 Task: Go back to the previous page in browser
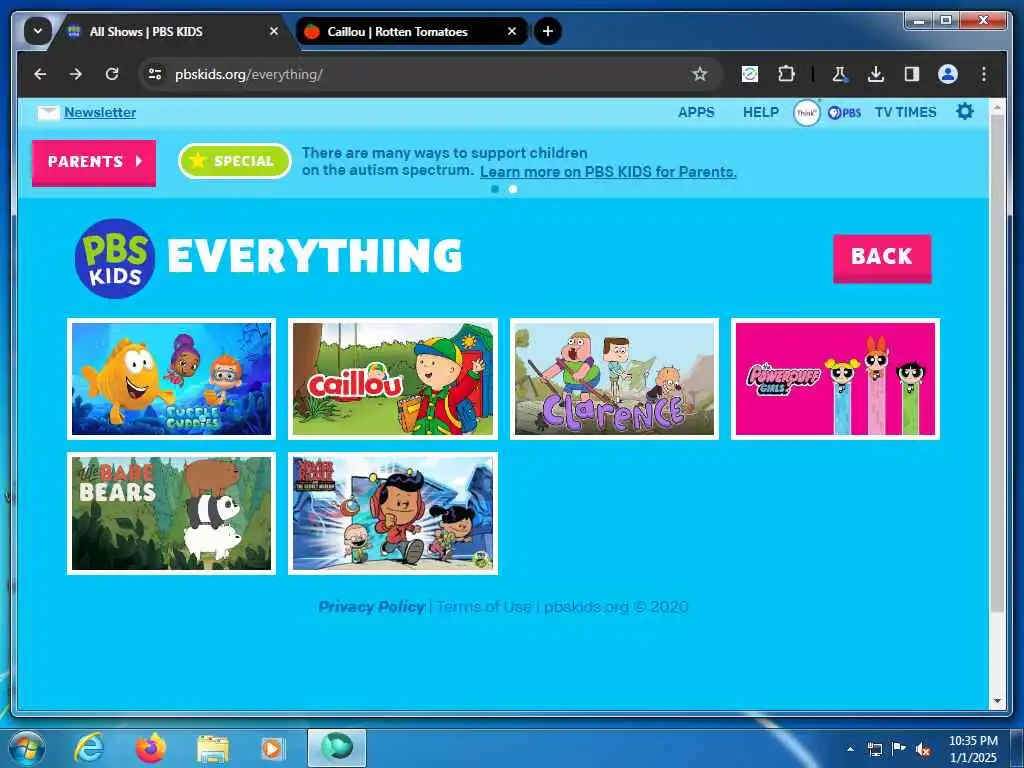[x=40, y=74]
